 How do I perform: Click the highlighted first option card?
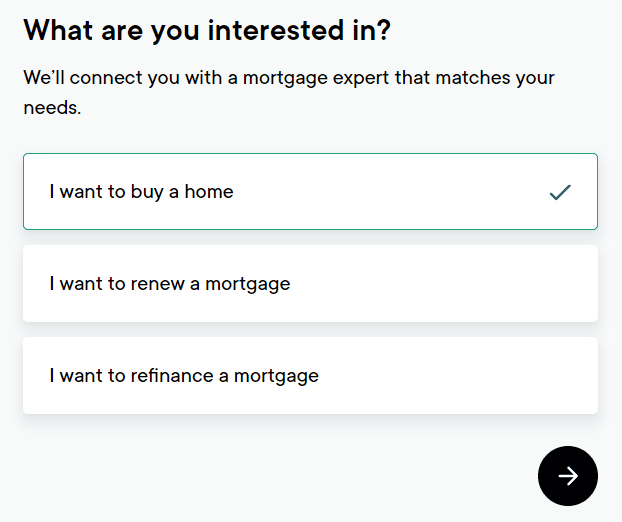tap(310, 192)
